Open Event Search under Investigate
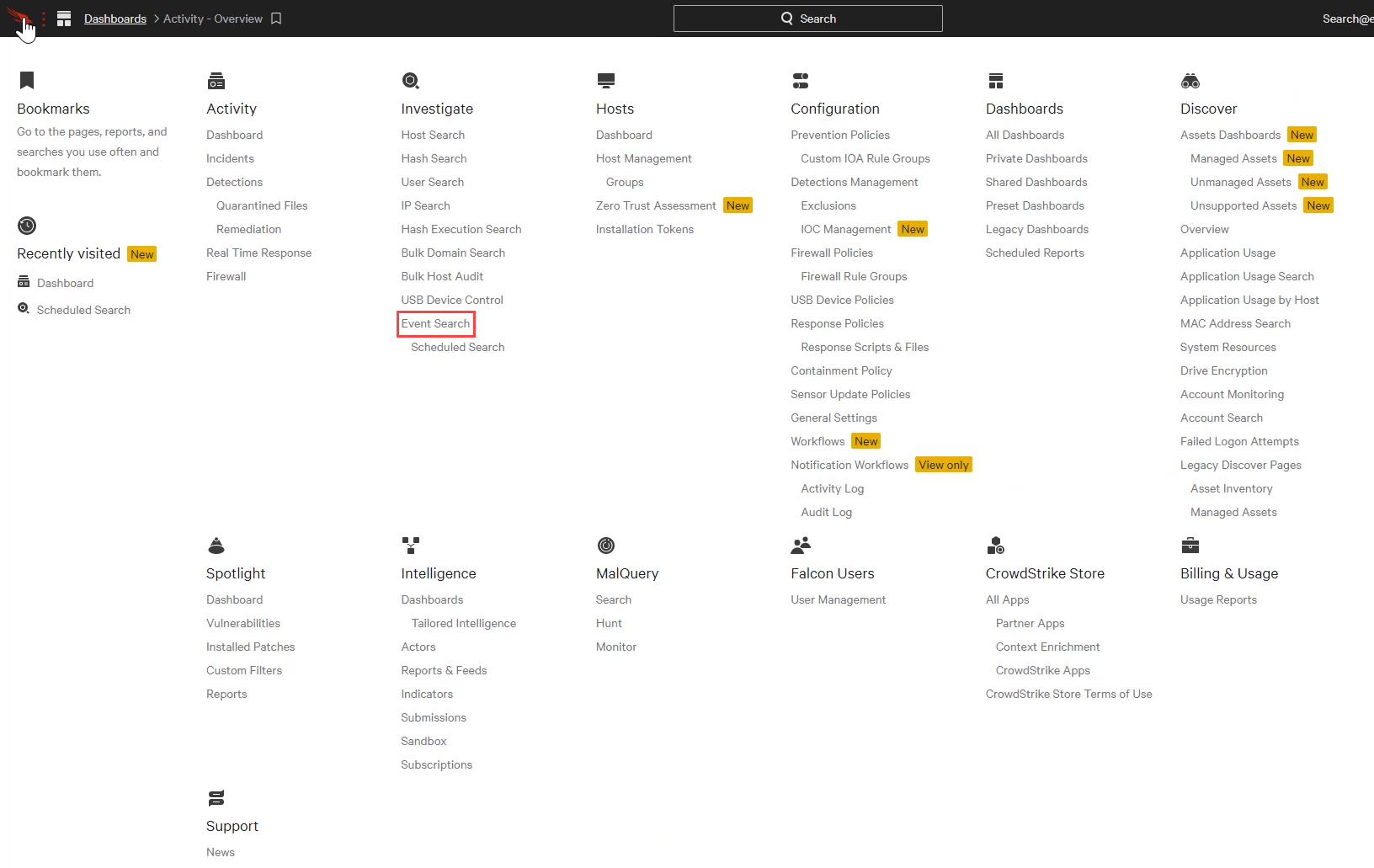The width and height of the screenshot is (1374, 868). [435, 323]
